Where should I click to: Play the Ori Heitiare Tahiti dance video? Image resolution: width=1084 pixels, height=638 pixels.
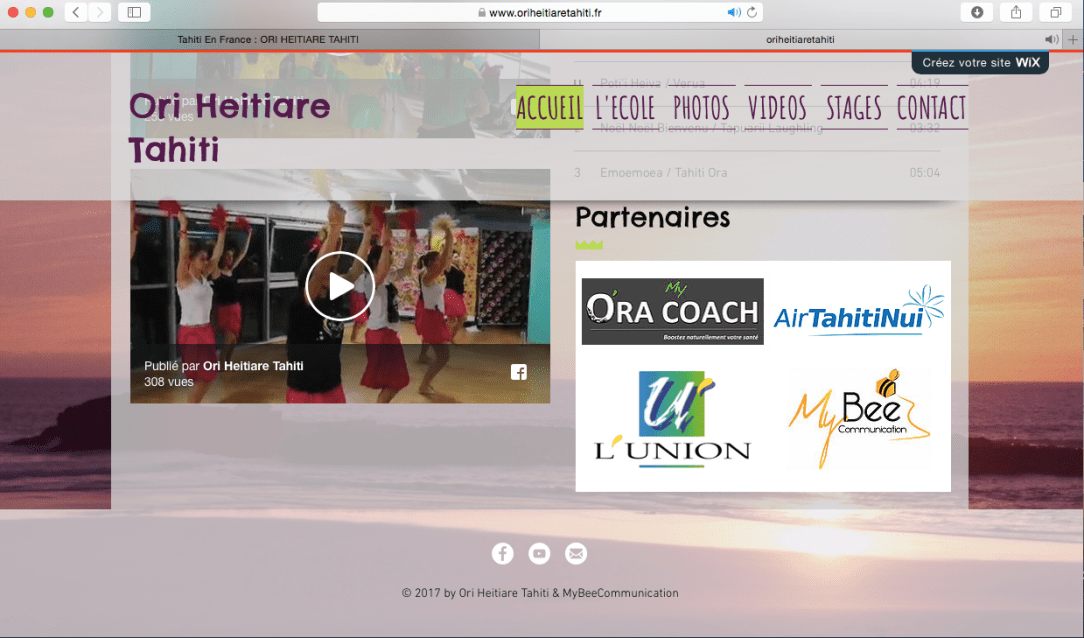340,285
